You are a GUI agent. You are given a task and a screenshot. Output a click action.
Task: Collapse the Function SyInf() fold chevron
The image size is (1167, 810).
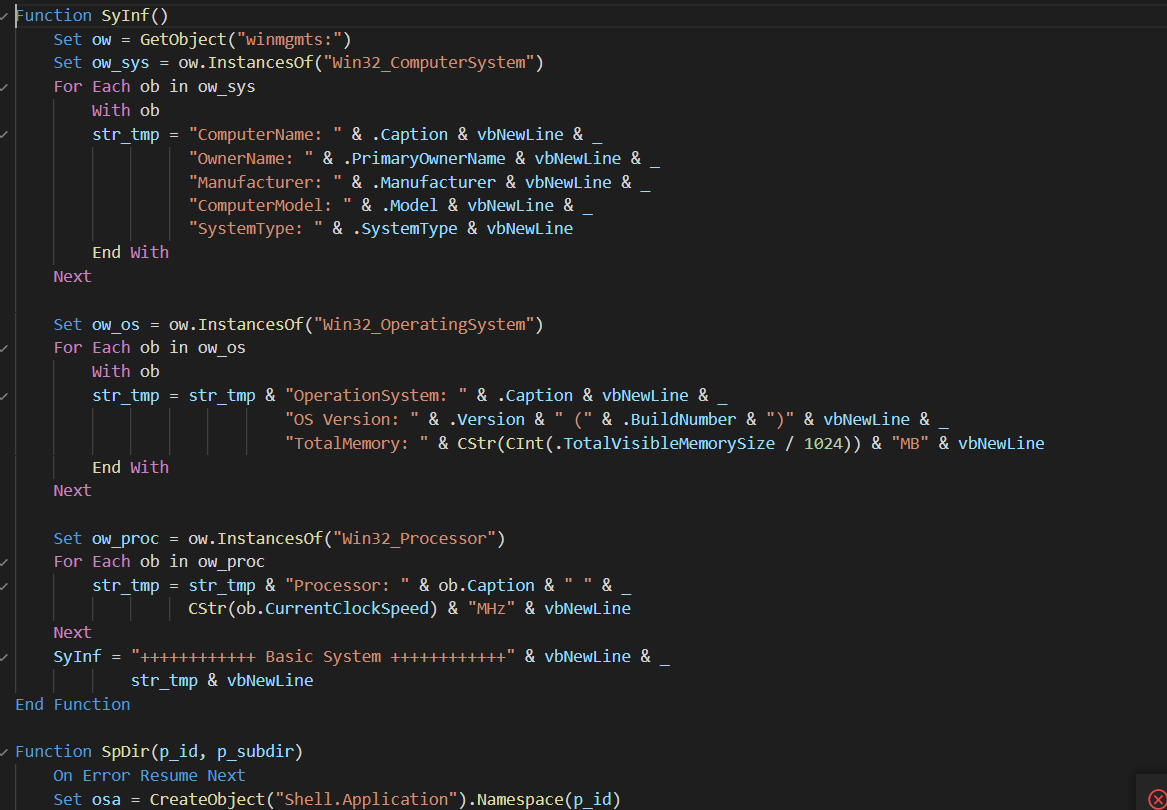pyautogui.click(x=4, y=16)
